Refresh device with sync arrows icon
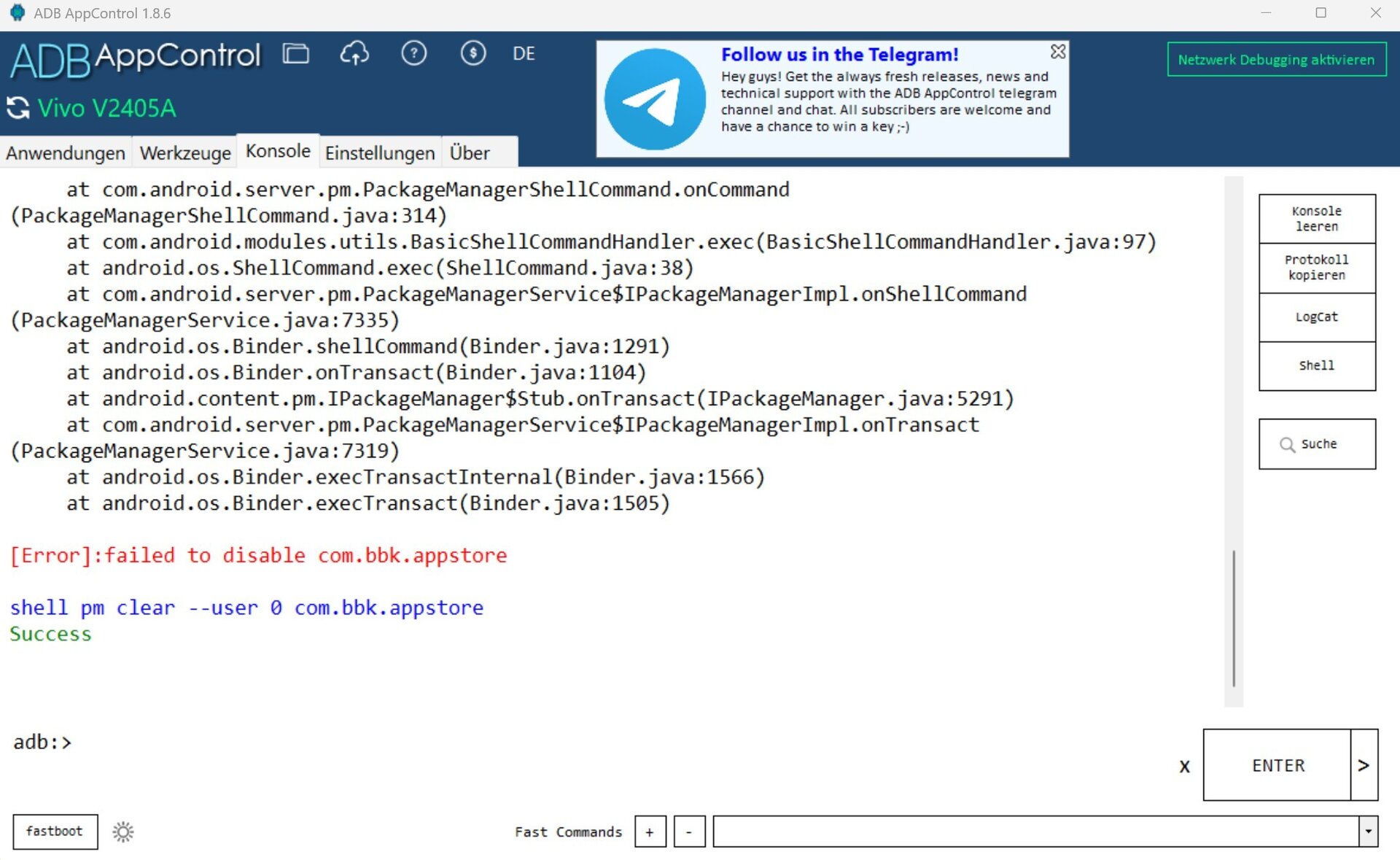Viewport: 1400px width, 860px height. (18, 108)
